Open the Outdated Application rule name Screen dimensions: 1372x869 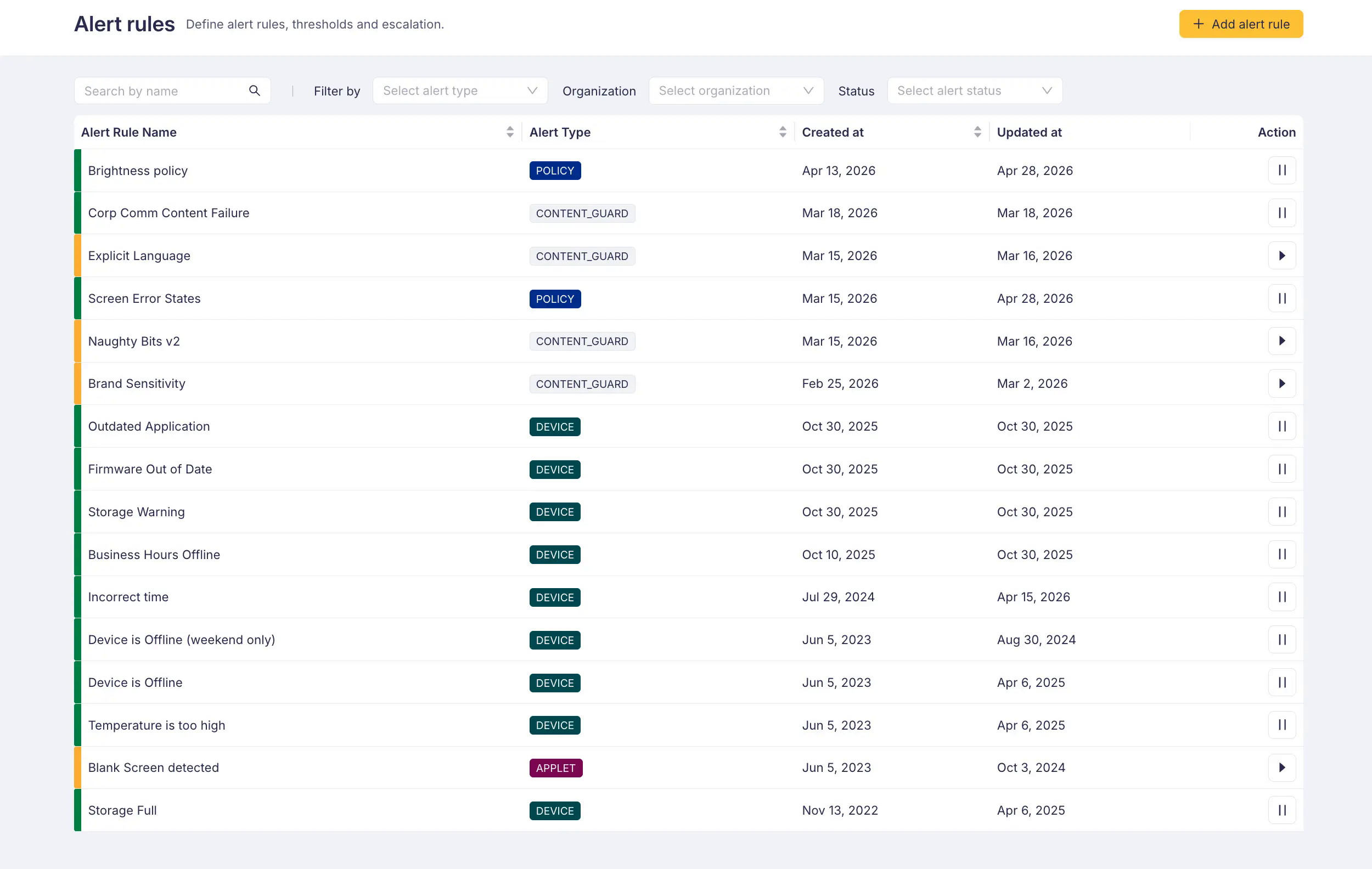coord(149,426)
